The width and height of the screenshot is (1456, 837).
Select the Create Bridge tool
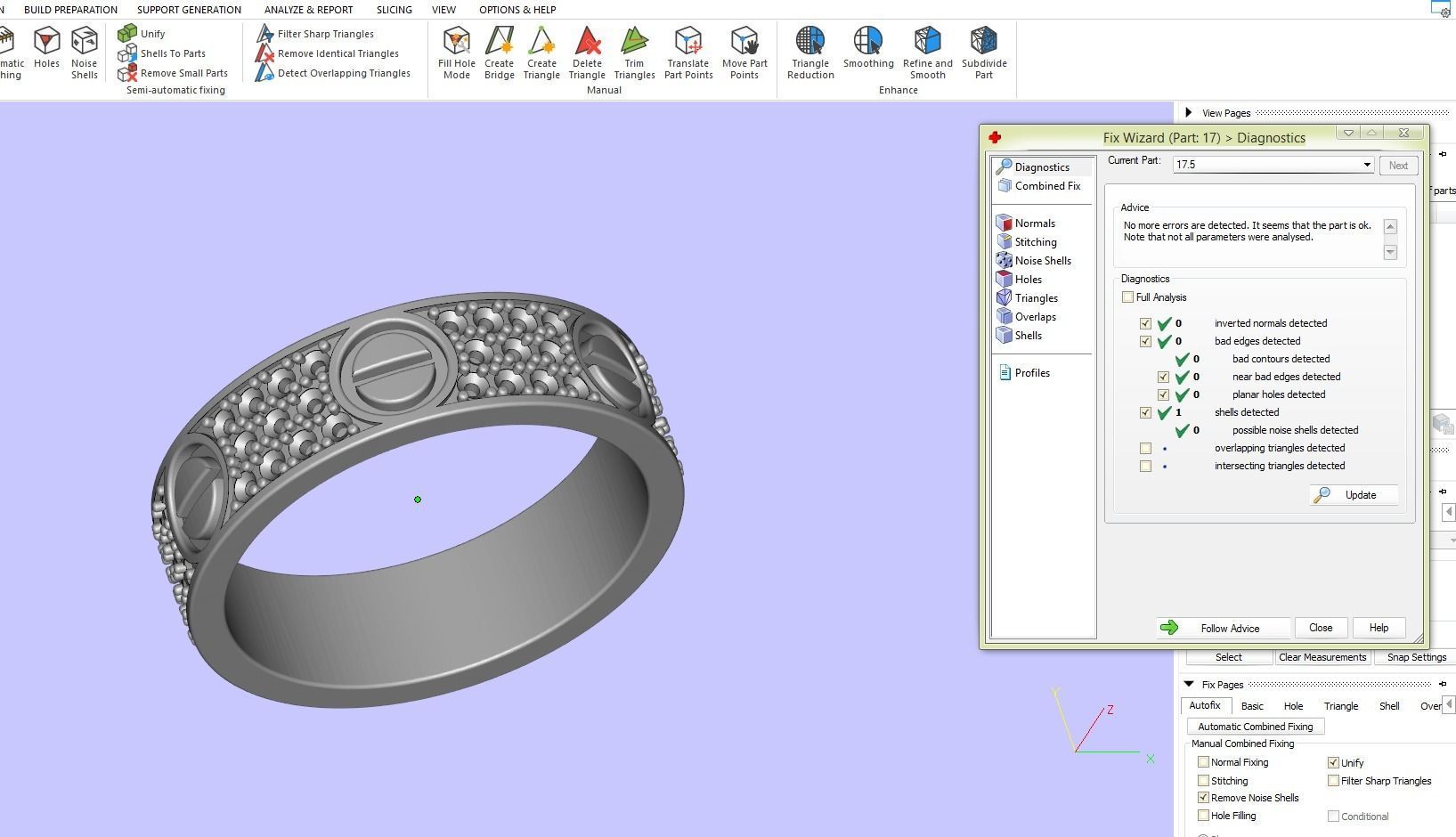[500, 53]
